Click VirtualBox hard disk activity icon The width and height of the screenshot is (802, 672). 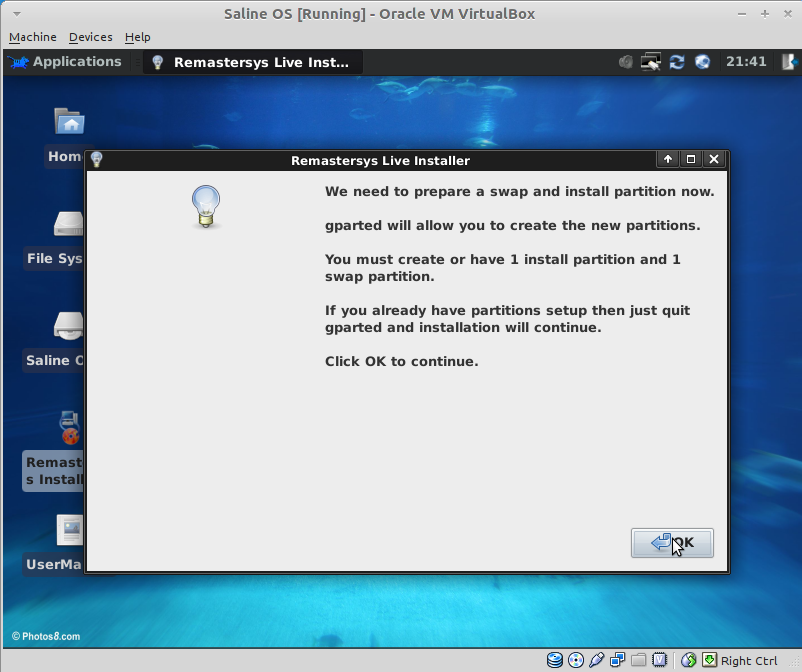pyautogui.click(x=555, y=660)
